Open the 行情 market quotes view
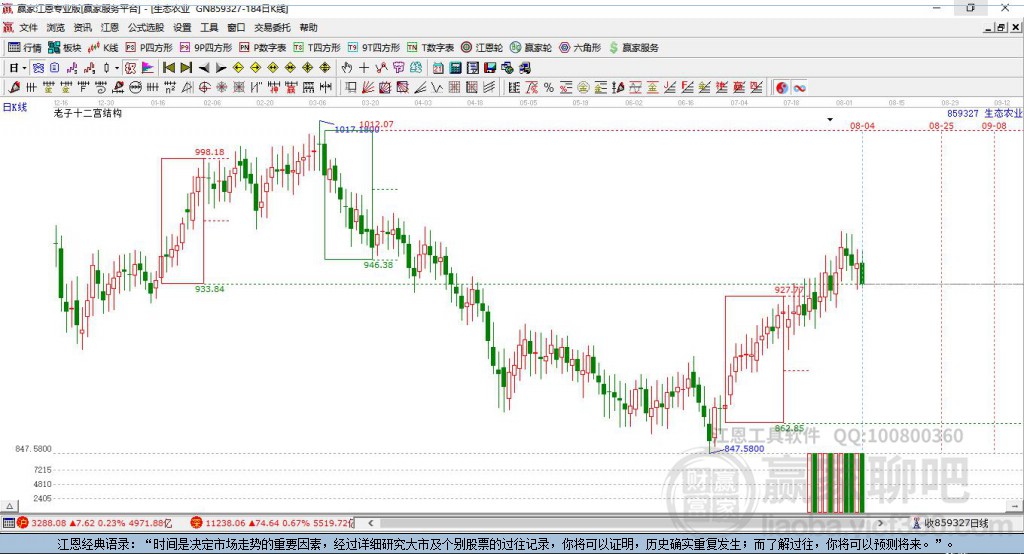 [24, 48]
